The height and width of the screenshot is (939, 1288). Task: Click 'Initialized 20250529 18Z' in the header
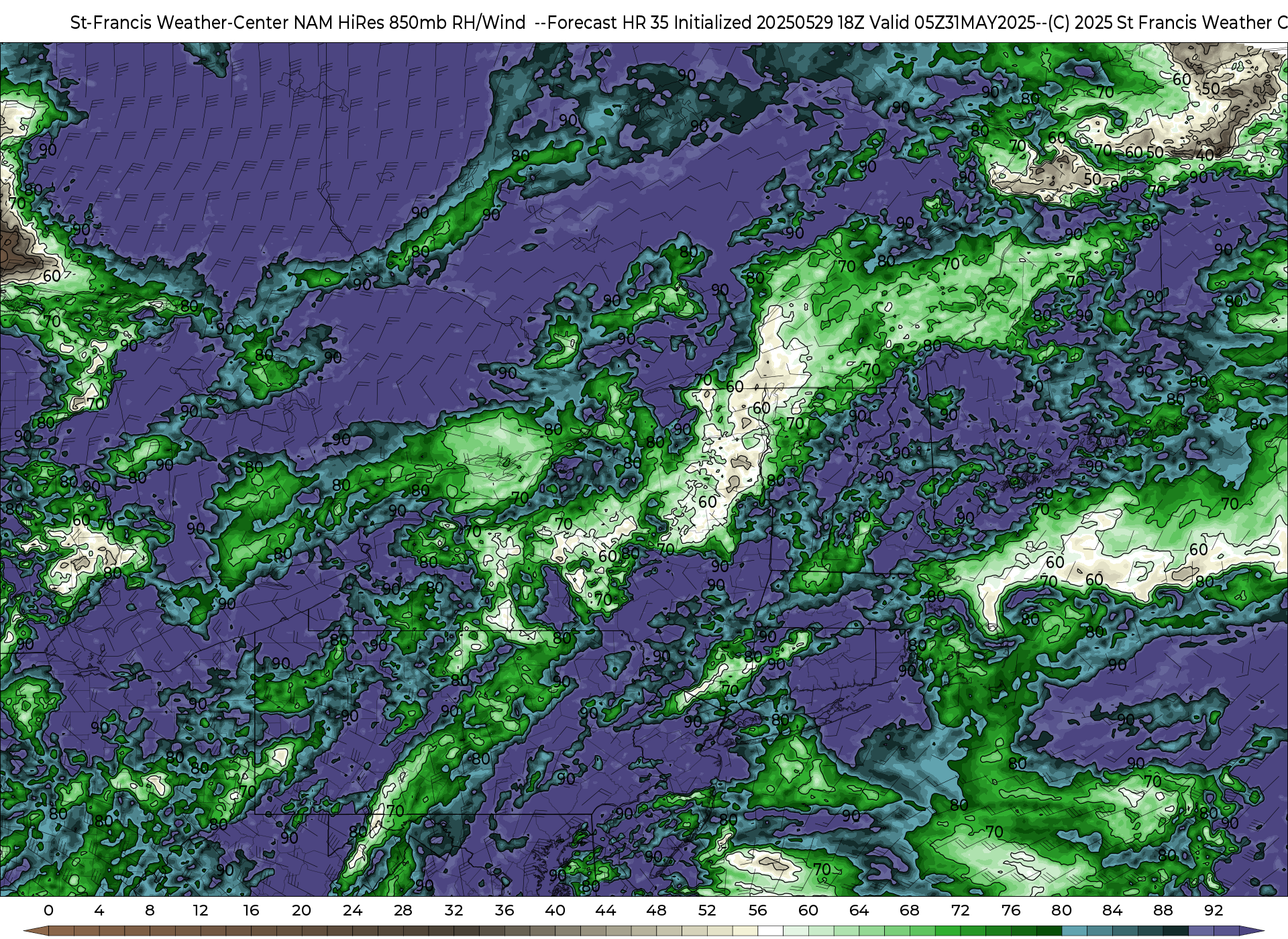pos(767,23)
